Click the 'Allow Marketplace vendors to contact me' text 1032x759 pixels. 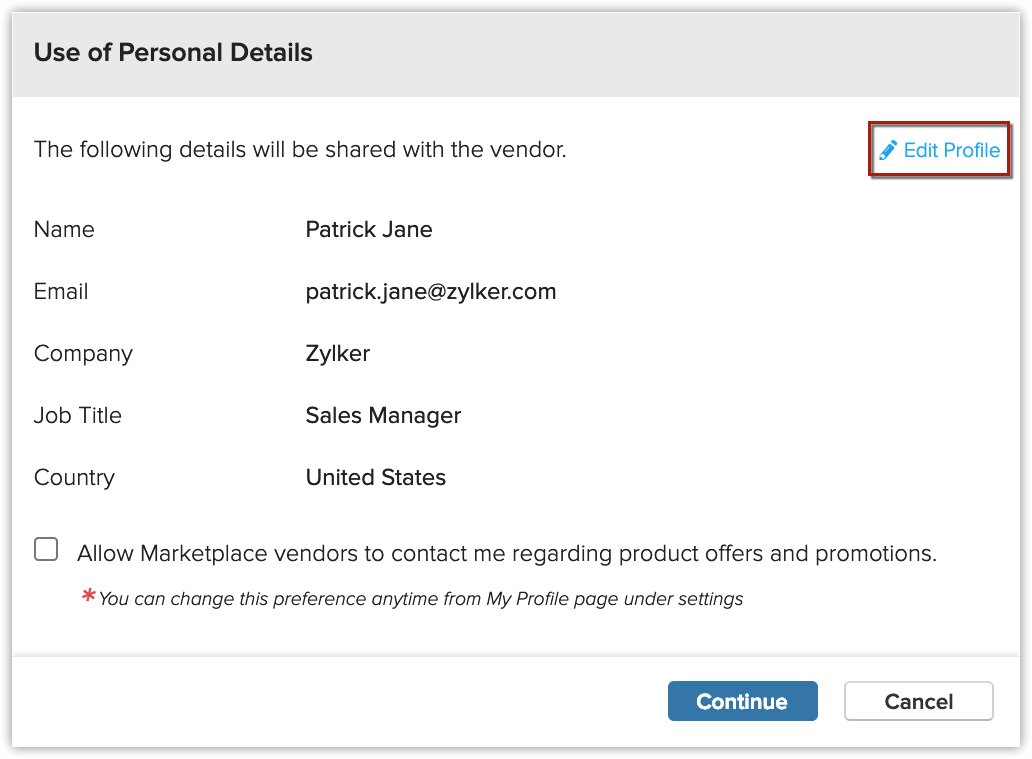point(507,553)
